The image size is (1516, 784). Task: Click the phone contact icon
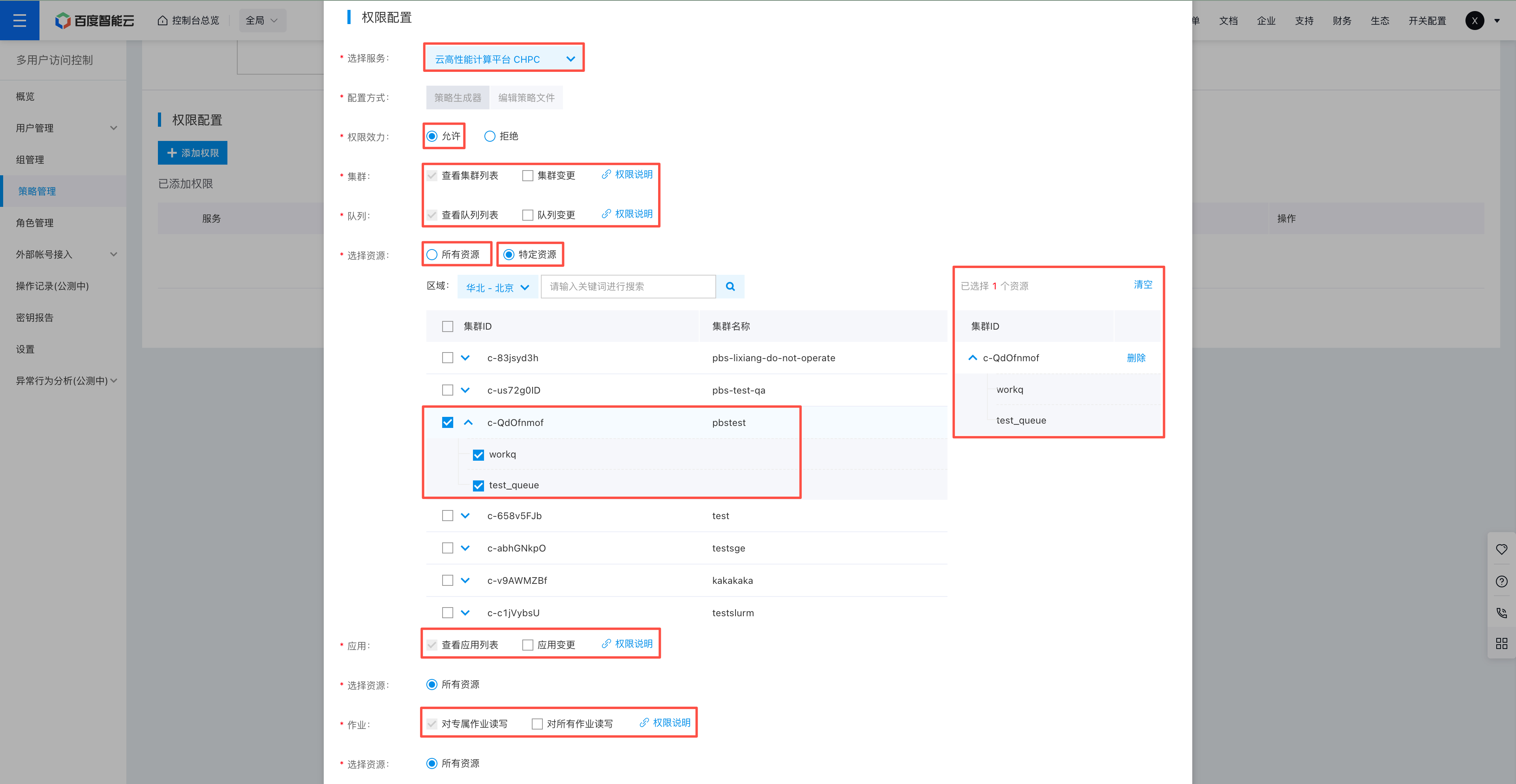[x=1501, y=613]
